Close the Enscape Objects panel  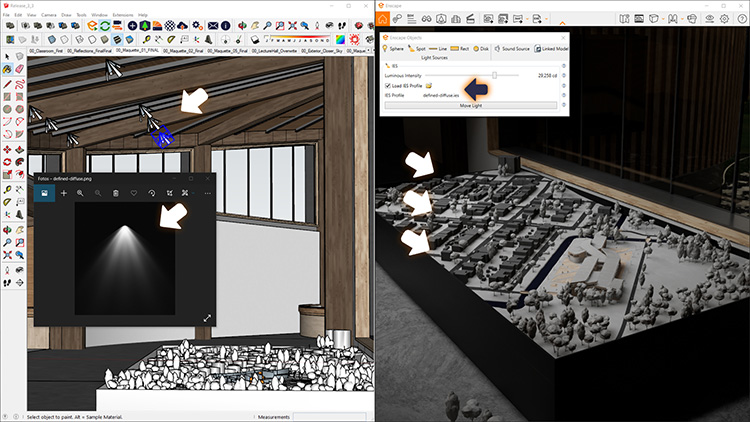[x=563, y=37]
